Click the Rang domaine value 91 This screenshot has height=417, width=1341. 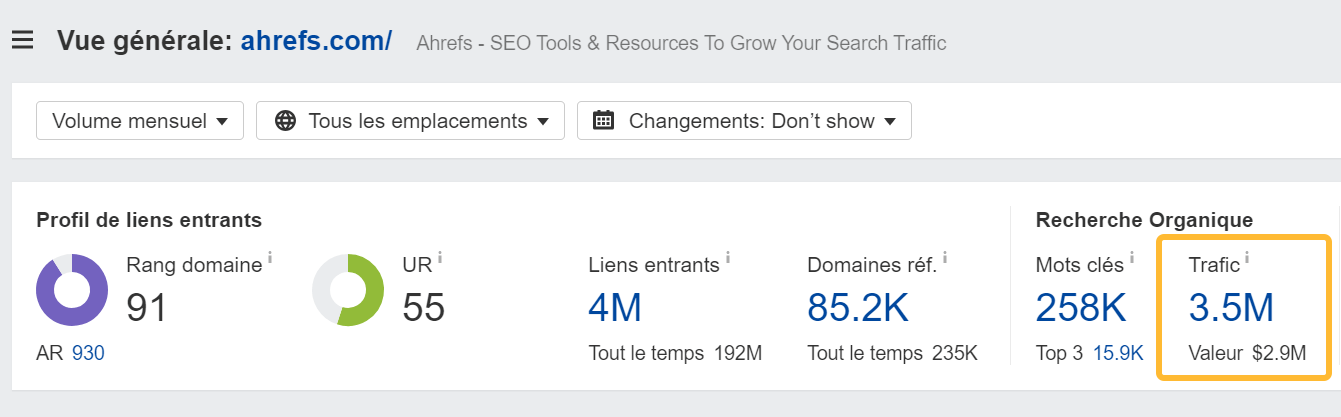point(147,308)
